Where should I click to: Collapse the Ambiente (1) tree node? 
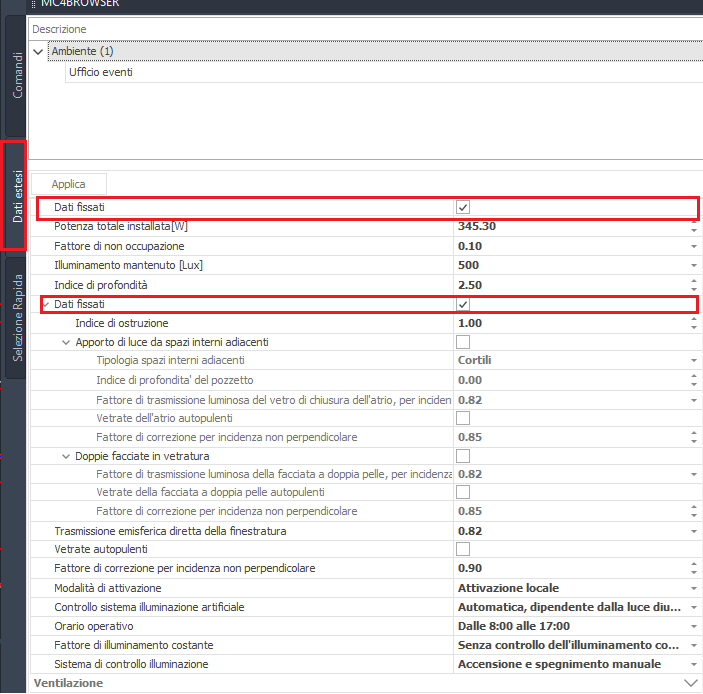[x=39, y=52]
